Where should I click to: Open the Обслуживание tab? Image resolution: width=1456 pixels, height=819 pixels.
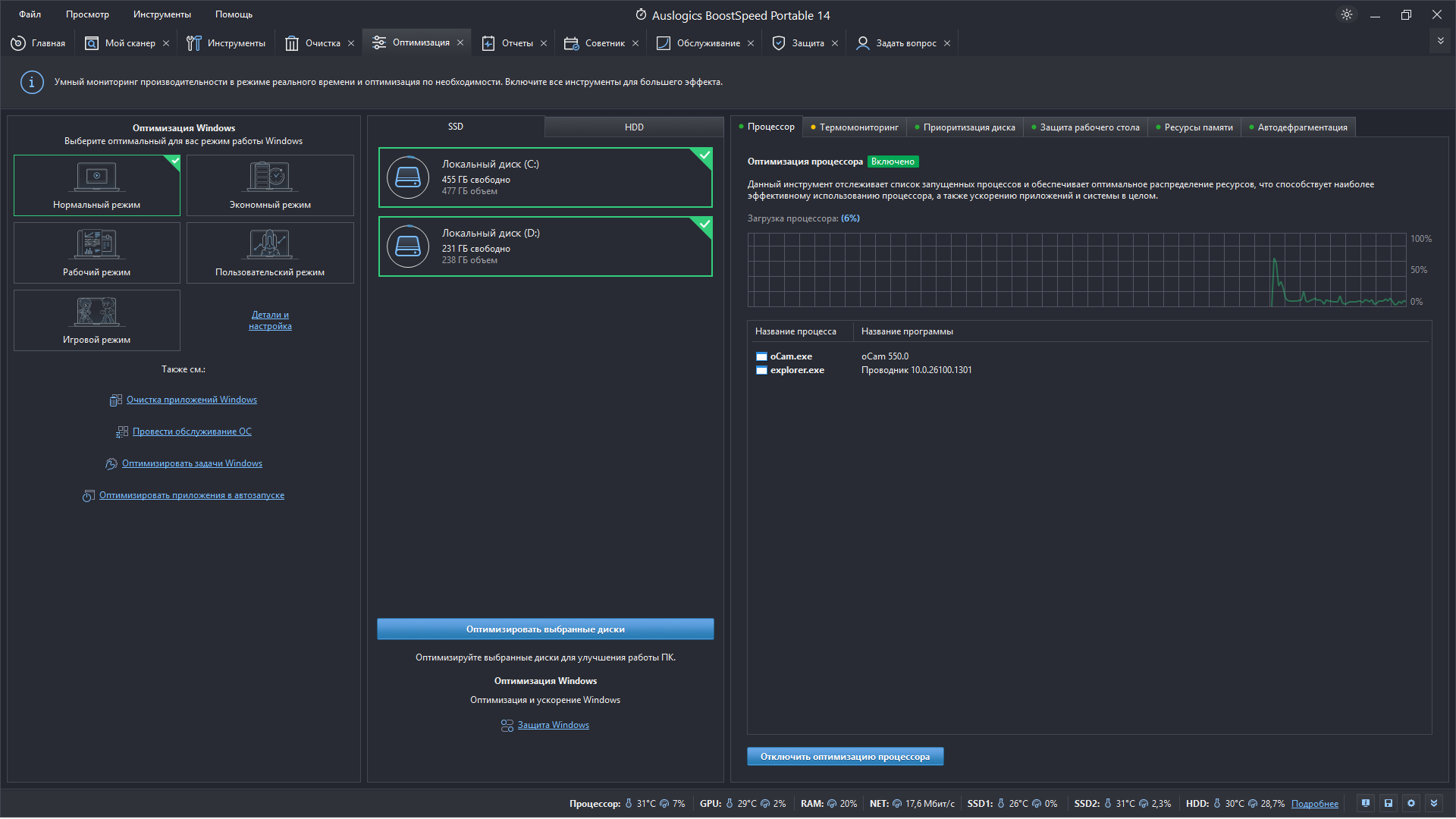[698, 43]
